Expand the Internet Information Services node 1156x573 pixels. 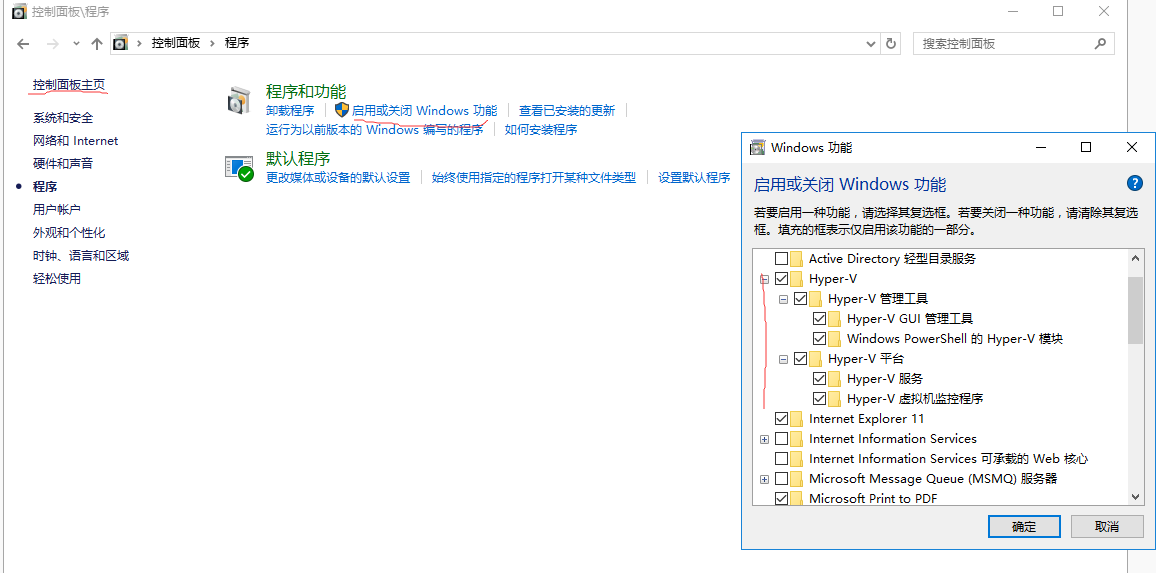click(x=765, y=440)
